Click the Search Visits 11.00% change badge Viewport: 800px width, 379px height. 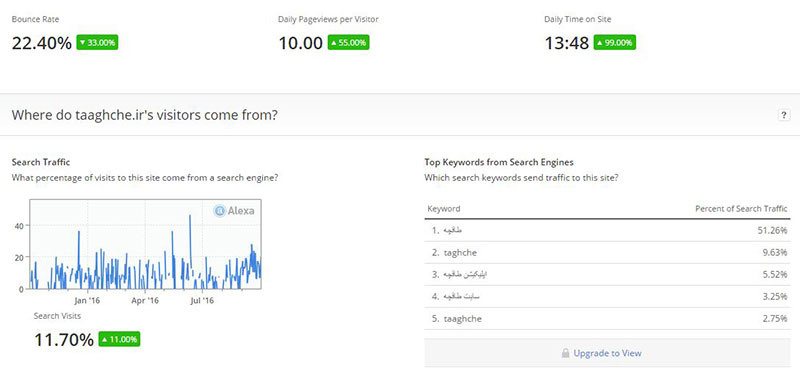119,339
